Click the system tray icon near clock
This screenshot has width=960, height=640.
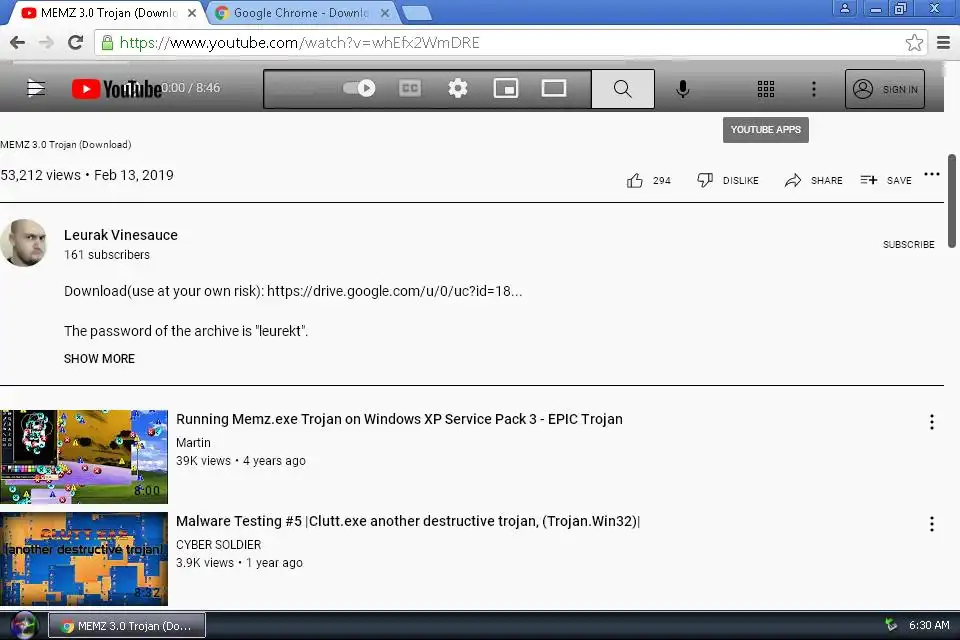point(891,625)
